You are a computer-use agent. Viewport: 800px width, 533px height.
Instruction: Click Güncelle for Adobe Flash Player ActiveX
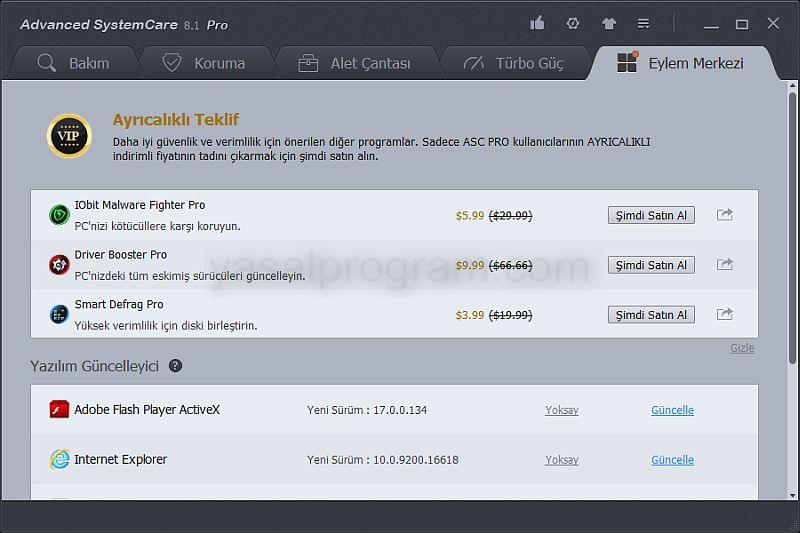[x=672, y=410]
